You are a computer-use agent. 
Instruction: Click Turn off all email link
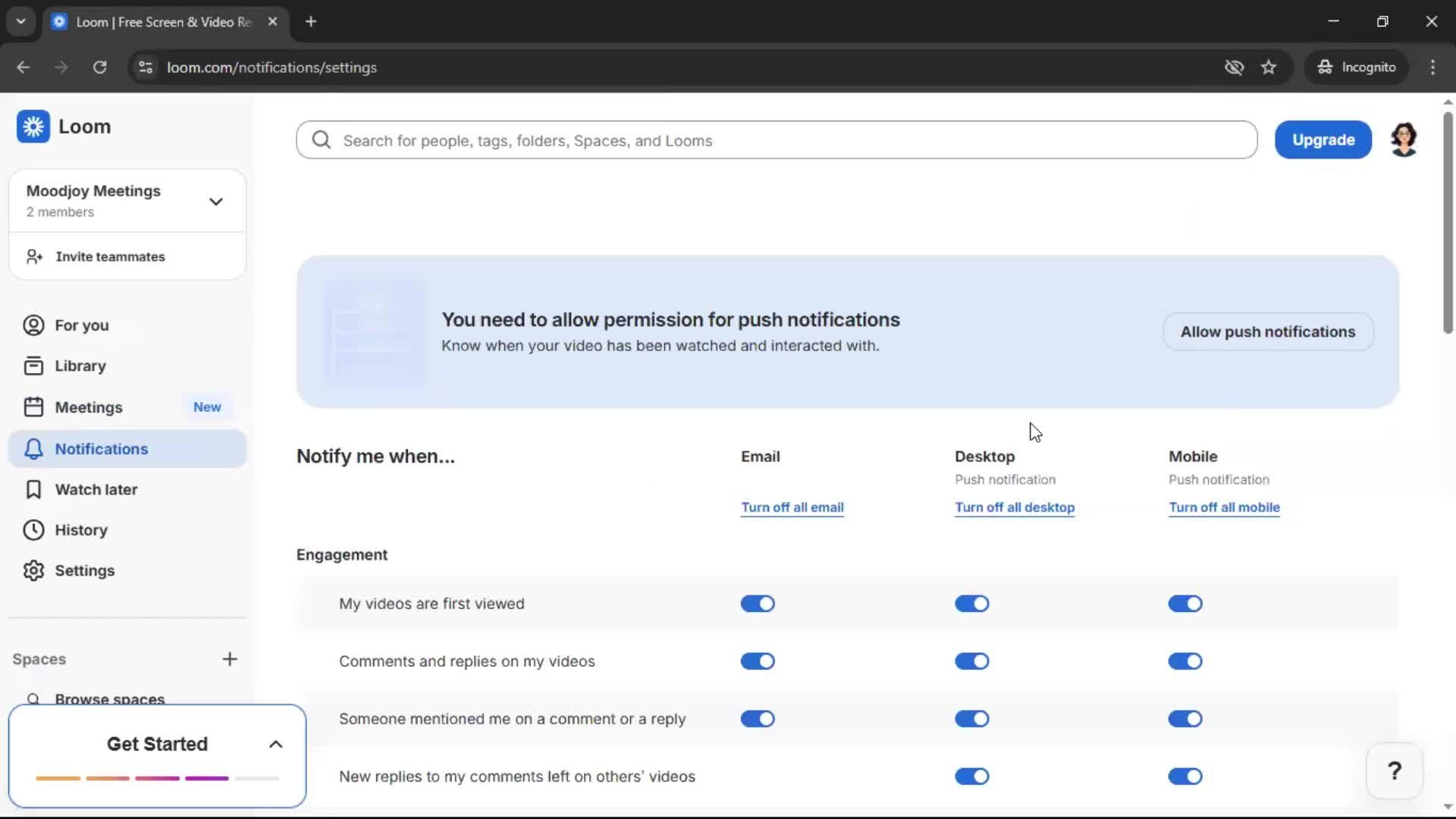coord(792,507)
